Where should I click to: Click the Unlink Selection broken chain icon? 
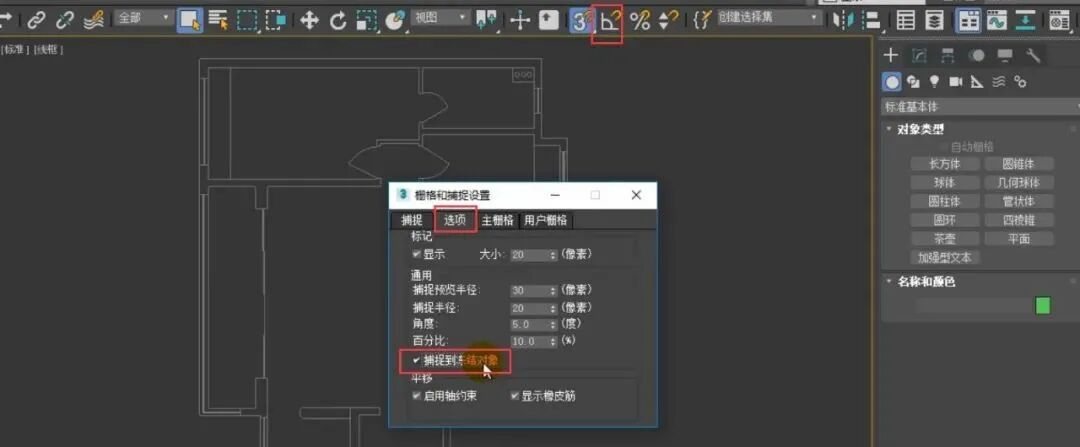64,21
